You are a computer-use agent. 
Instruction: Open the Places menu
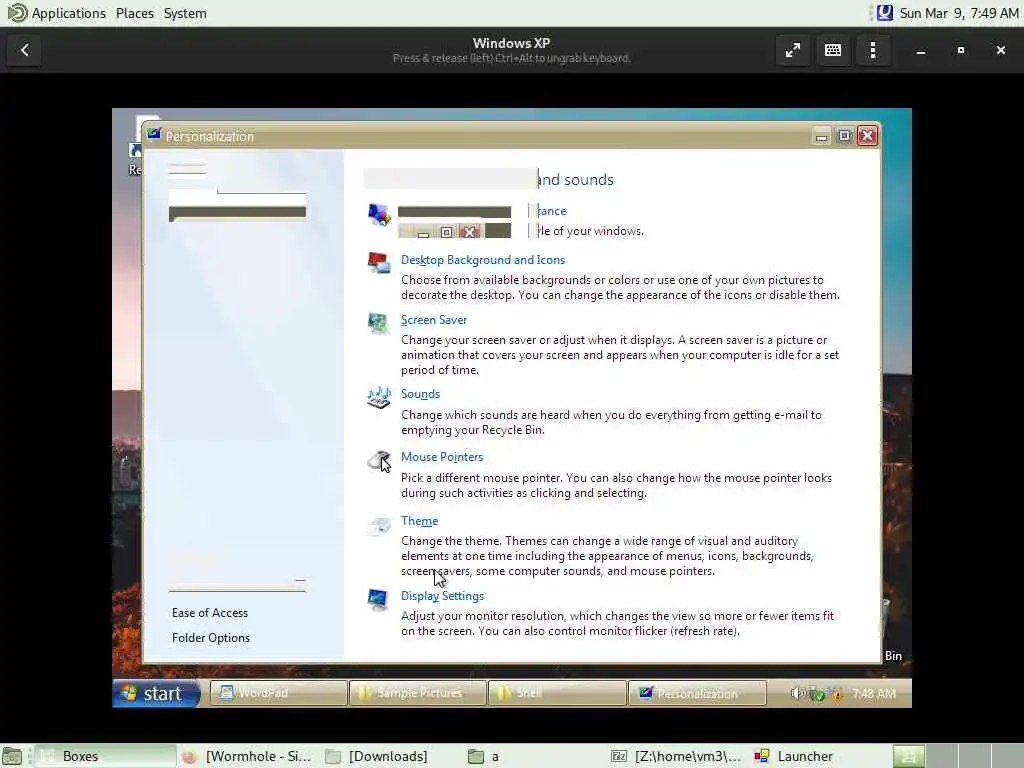point(135,13)
